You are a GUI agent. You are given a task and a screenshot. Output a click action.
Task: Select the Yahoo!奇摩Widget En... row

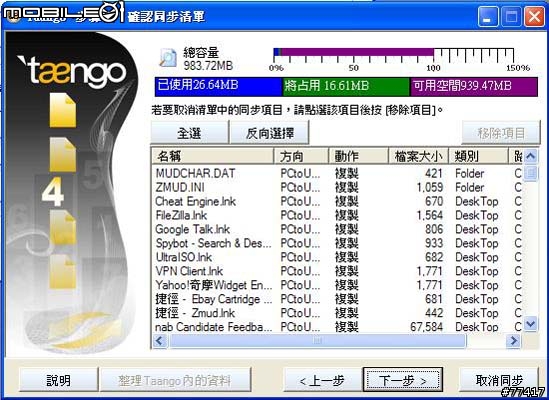pyautogui.click(x=338, y=285)
